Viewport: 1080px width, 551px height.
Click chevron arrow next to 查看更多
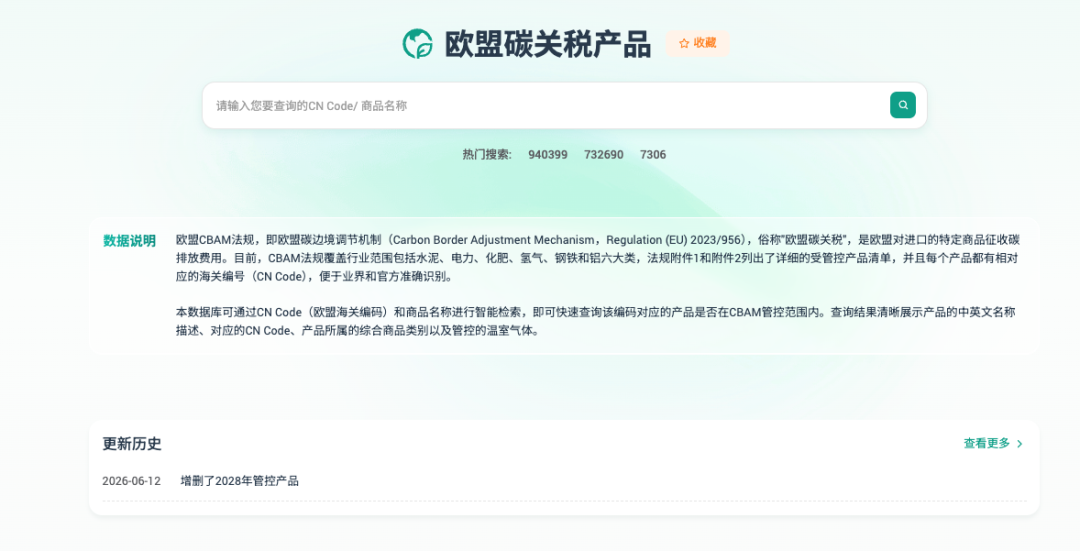tap(1020, 444)
